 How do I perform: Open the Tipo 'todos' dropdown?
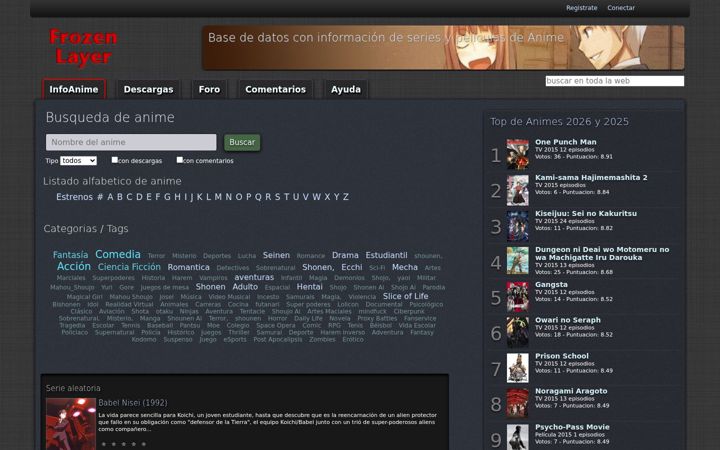tap(79, 161)
